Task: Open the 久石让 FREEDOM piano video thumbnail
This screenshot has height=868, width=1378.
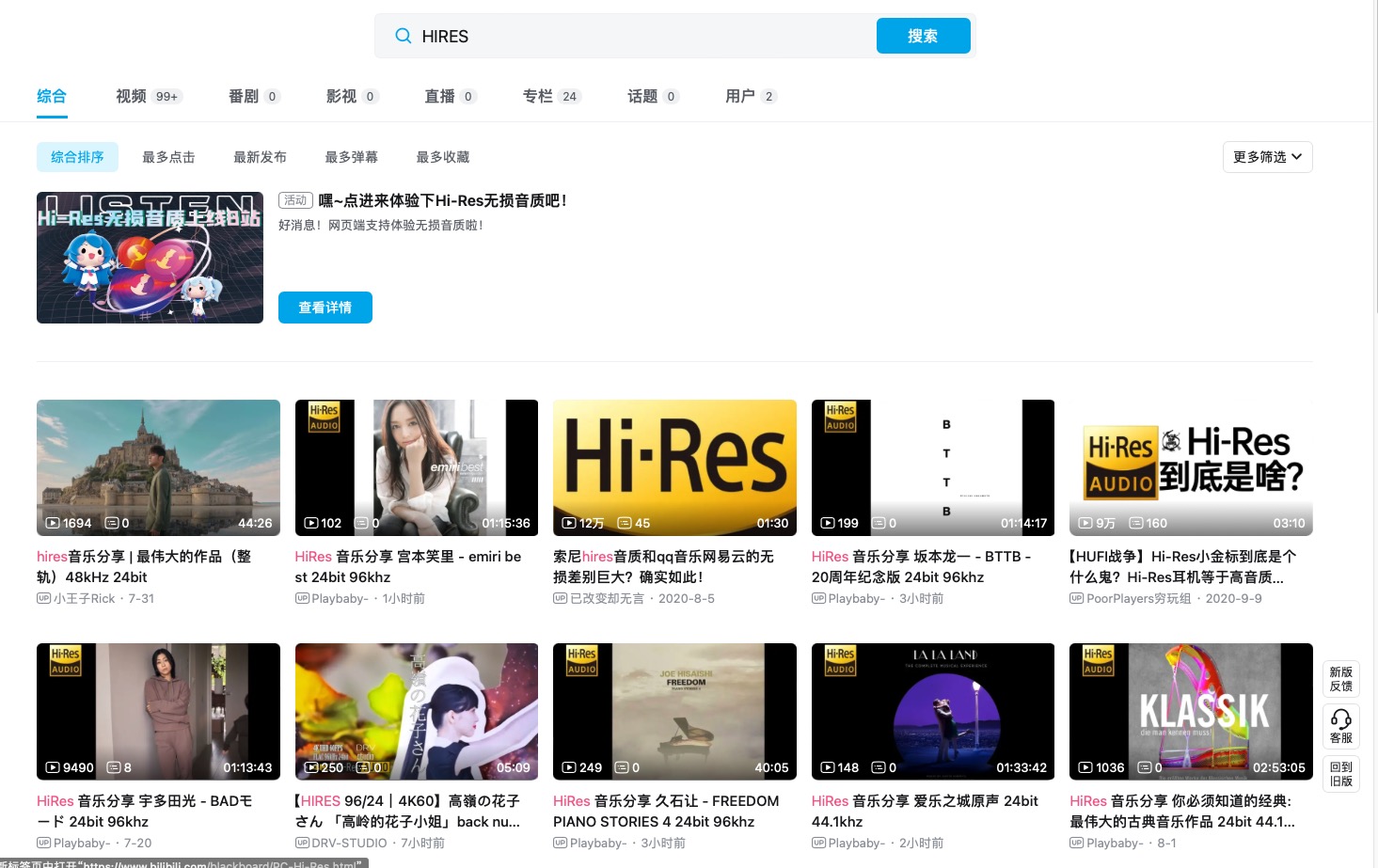Action: tap(674, 712)
